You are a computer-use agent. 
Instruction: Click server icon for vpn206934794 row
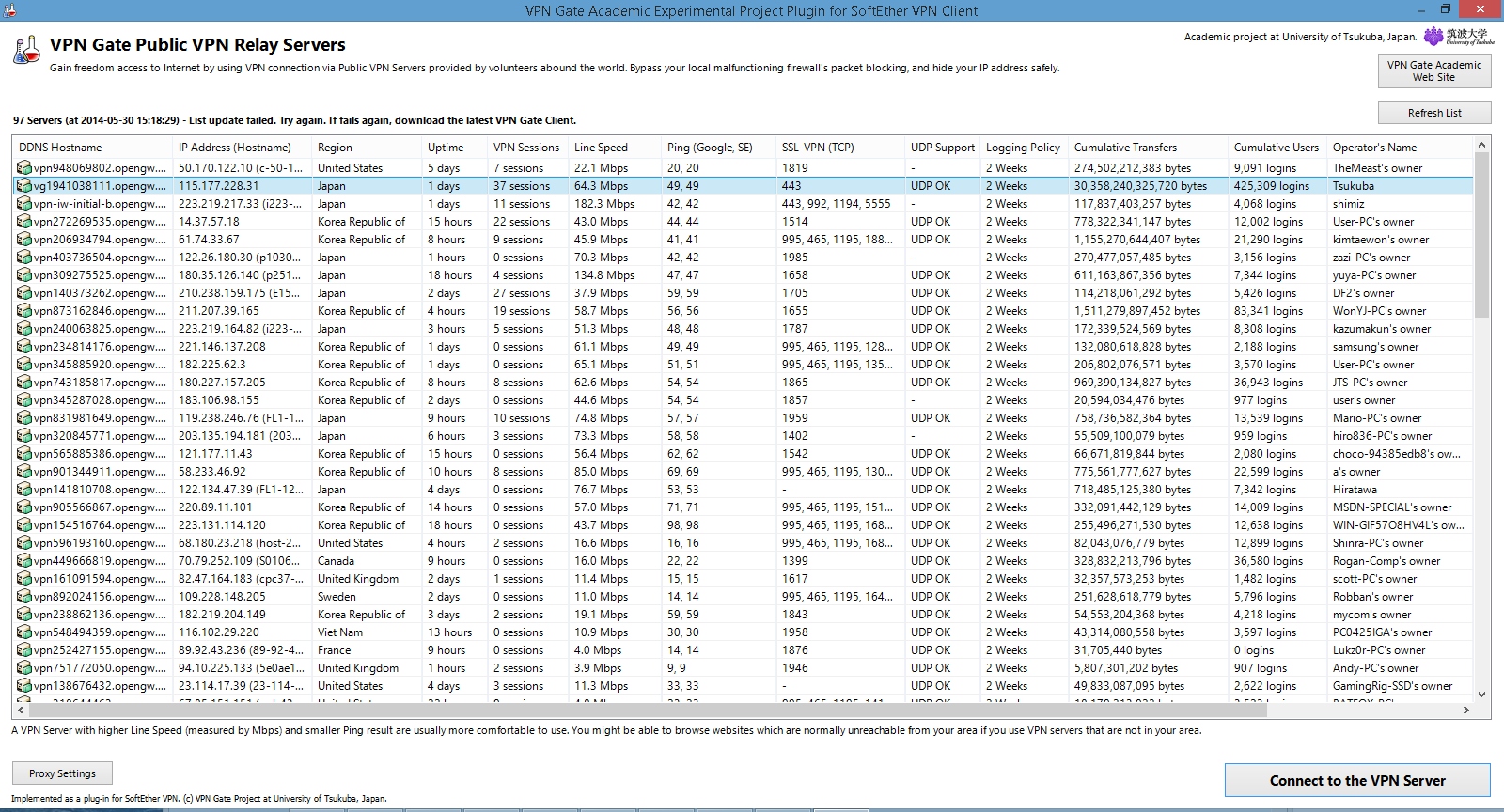point(24,240)
